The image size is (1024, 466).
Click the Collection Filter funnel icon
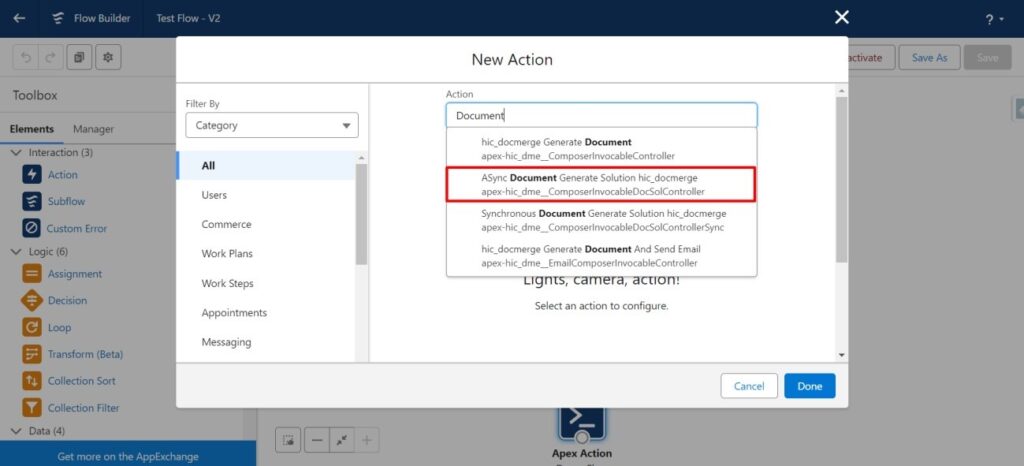tap(31, 408)
